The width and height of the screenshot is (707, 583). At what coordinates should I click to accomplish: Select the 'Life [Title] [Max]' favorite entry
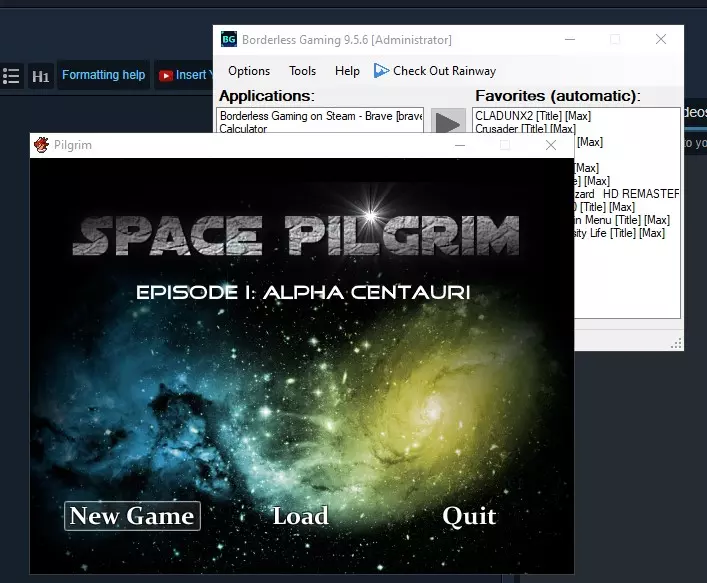click(620, 233)
